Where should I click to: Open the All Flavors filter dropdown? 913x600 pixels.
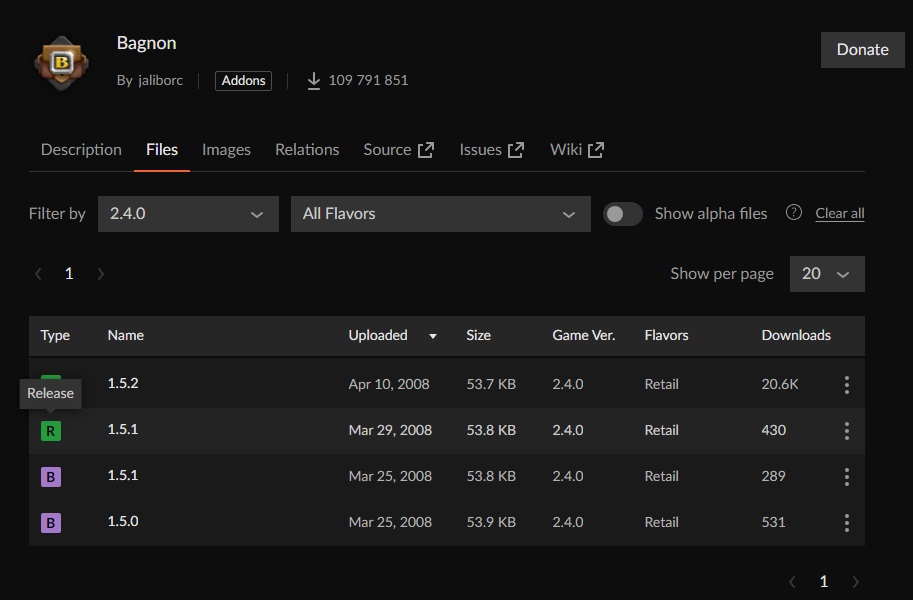click(x=440, y=214)
